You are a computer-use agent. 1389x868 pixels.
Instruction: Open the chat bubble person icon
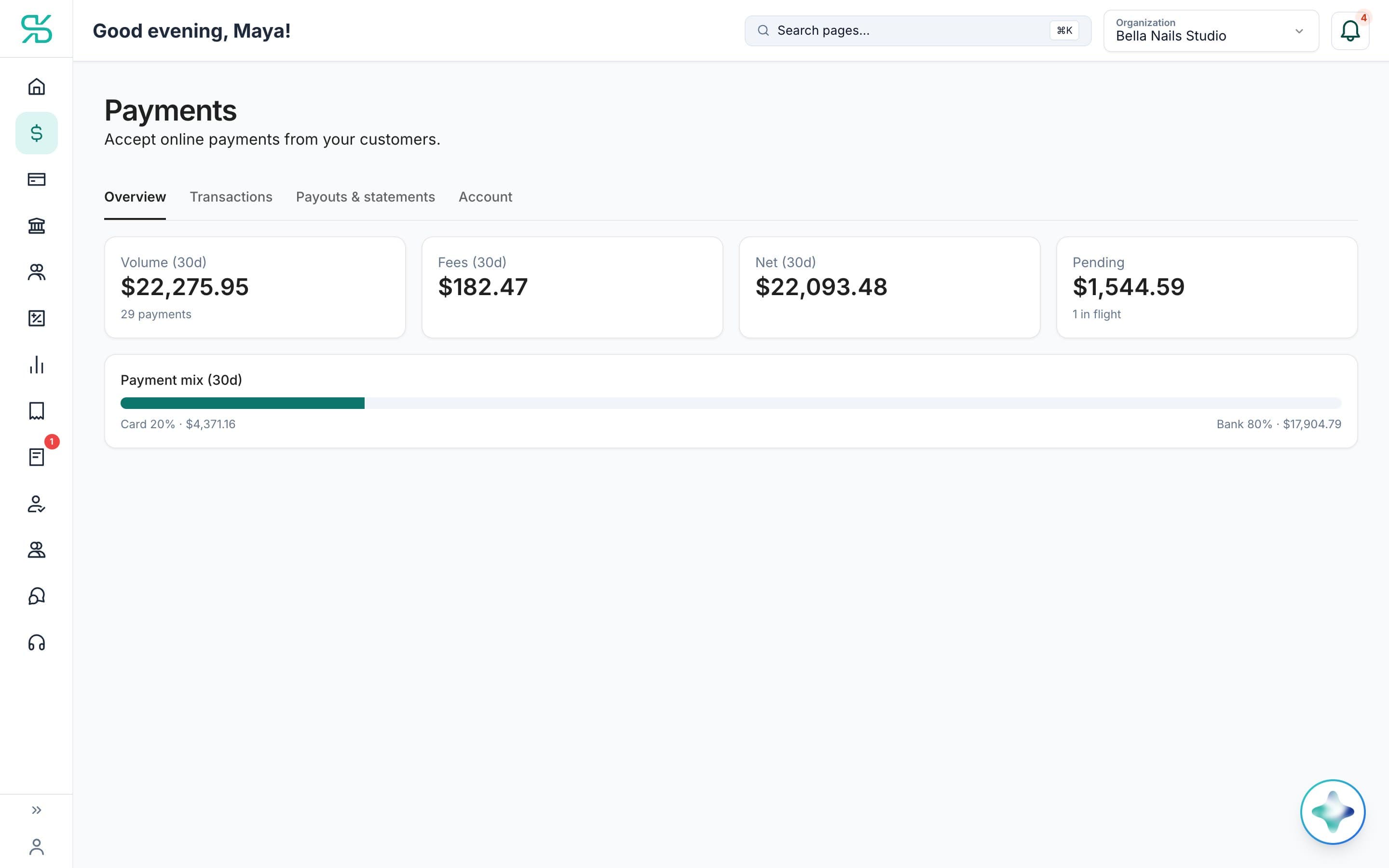pos(36,596)
